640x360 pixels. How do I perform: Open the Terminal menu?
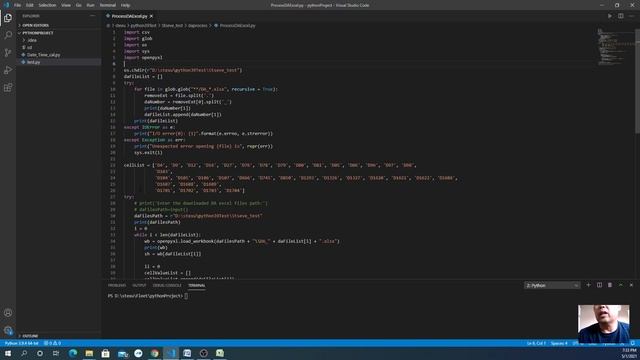(x=108, y=5)
